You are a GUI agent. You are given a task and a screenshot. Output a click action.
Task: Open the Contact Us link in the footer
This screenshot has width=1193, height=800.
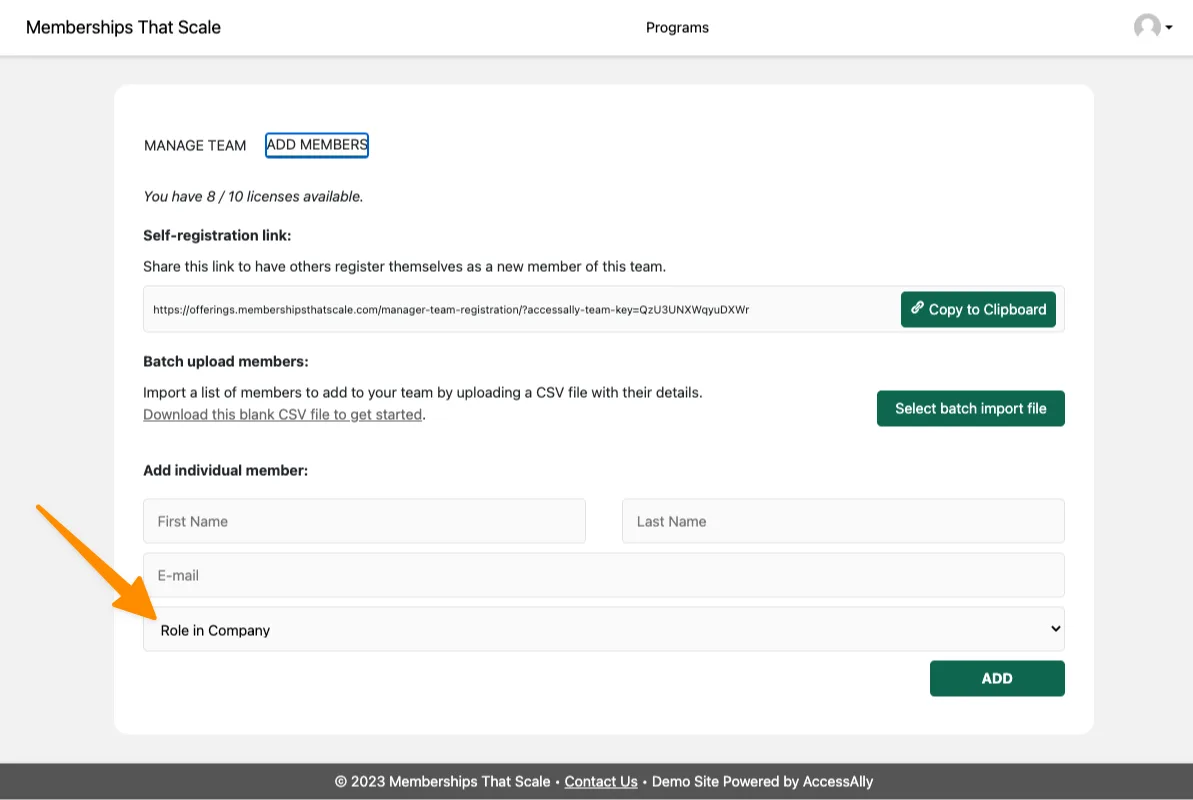pyautogui.click(x=600, y=781)
